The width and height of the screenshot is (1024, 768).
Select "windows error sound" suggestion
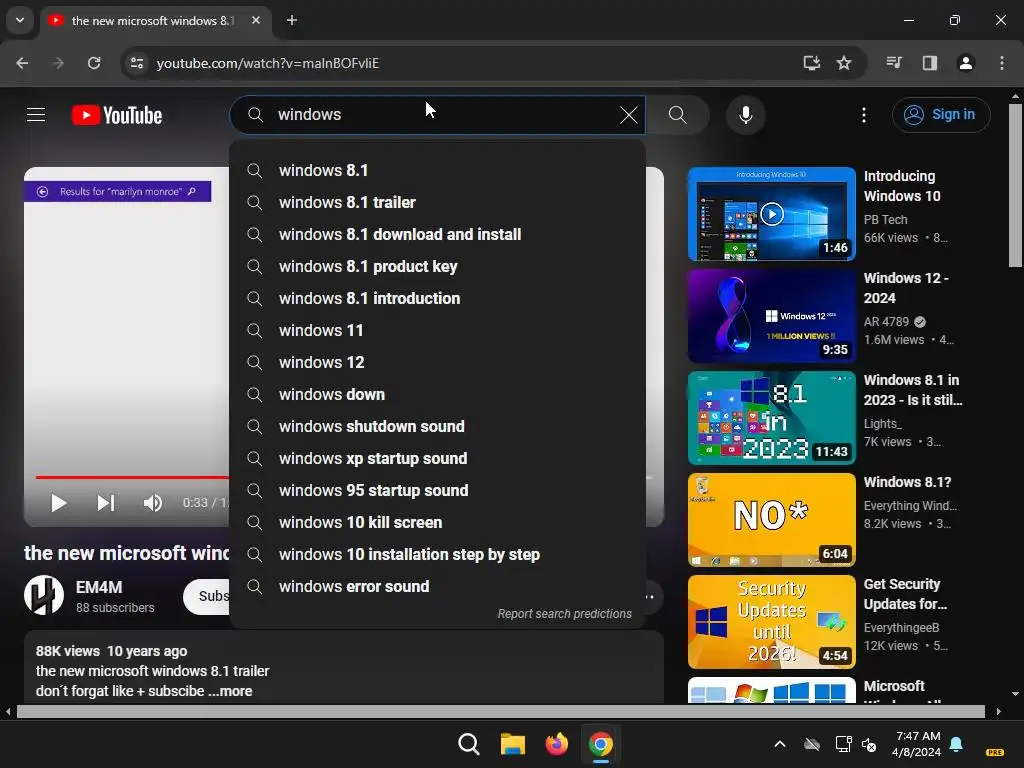click(x=438, y=586)
